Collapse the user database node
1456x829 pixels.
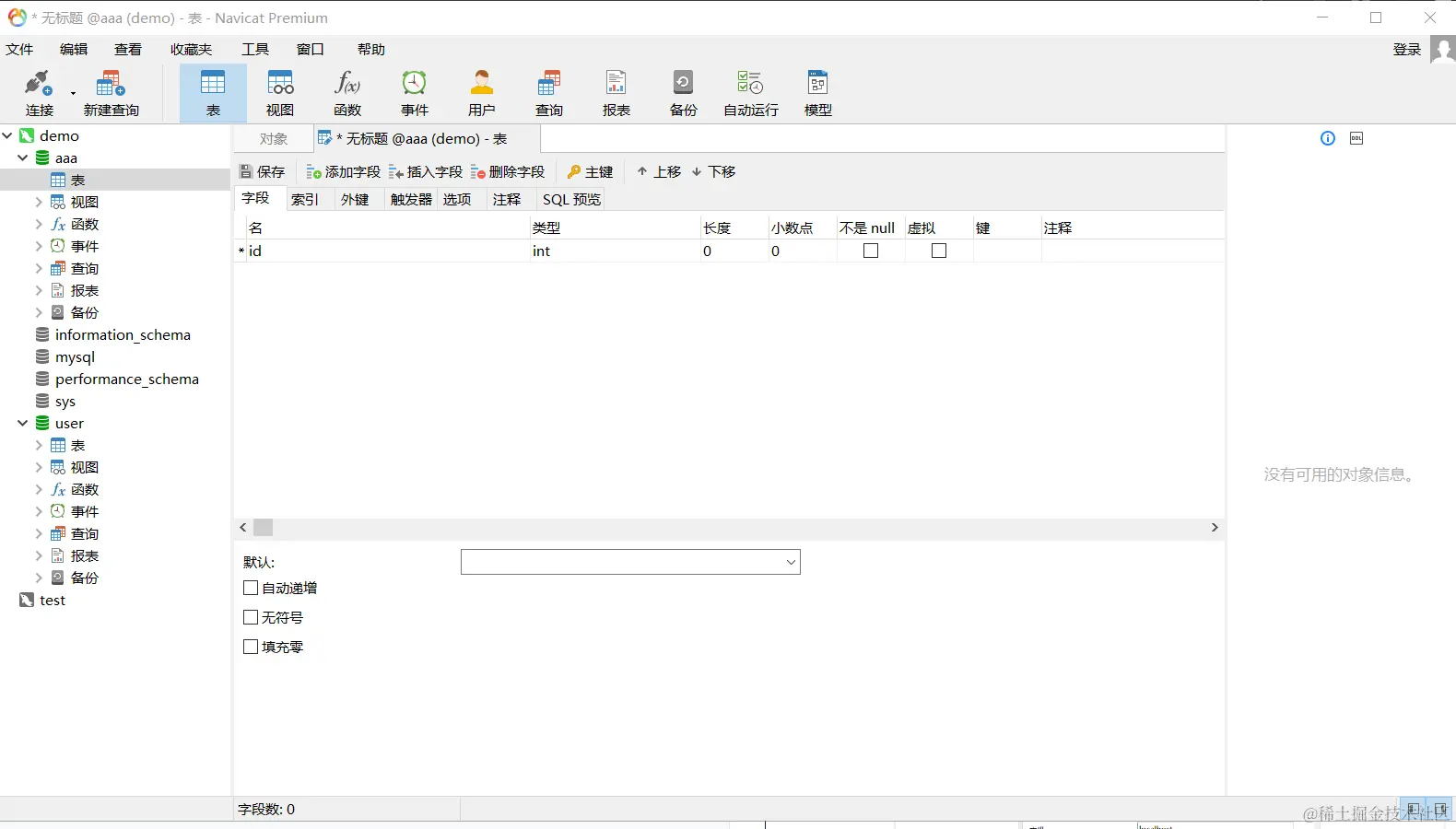tap(23, 423)
